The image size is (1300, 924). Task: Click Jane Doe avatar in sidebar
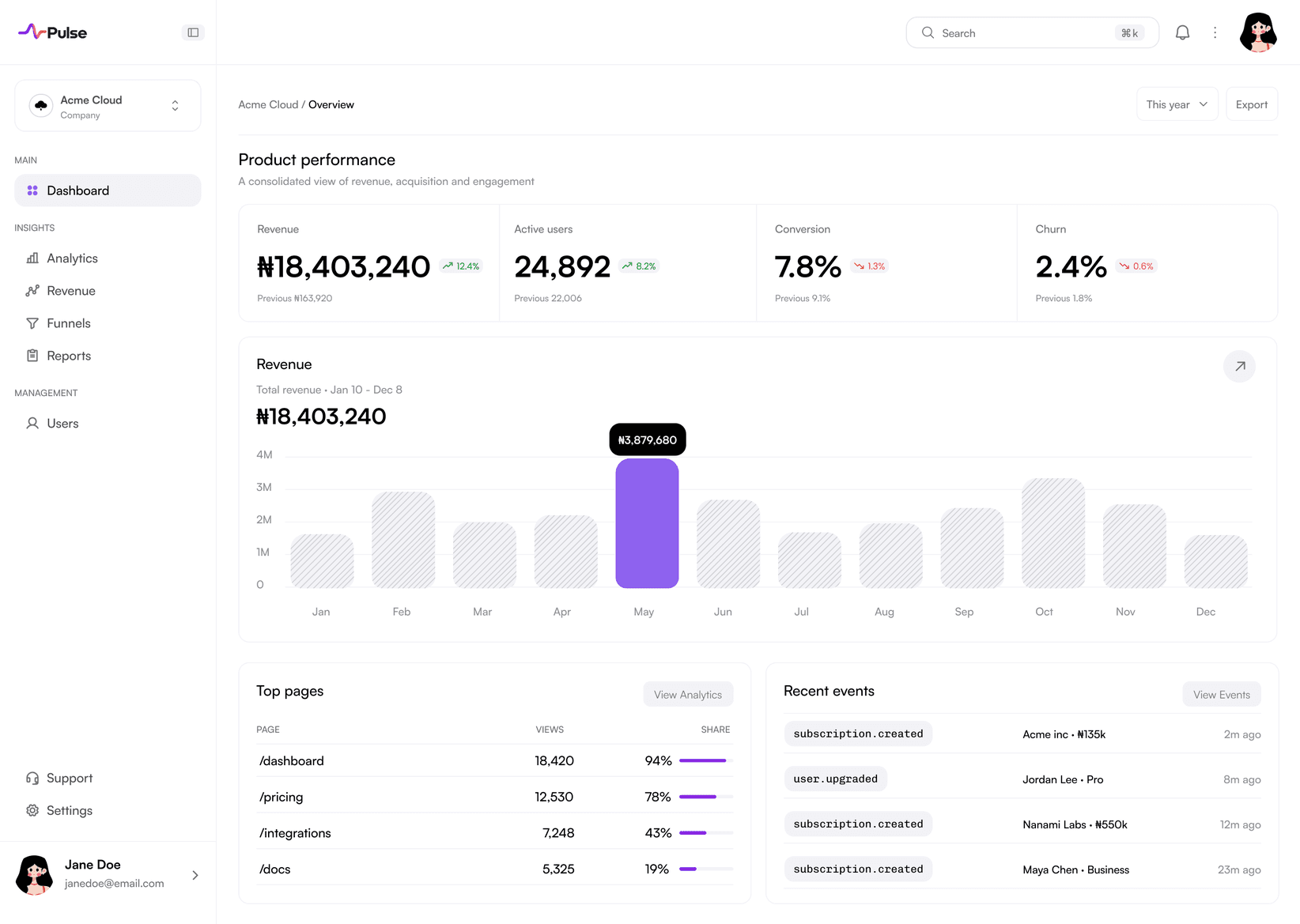[35, 875]
